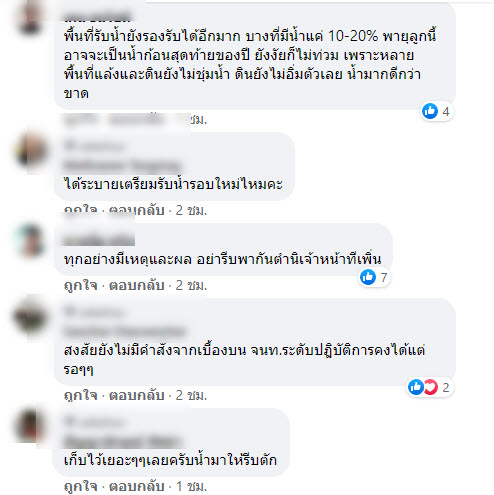Viewport: 494px width, 495px height.
Task: Click blurred author name above ทุกอย่างมีเหตุและผล
Action: point(99,239)
